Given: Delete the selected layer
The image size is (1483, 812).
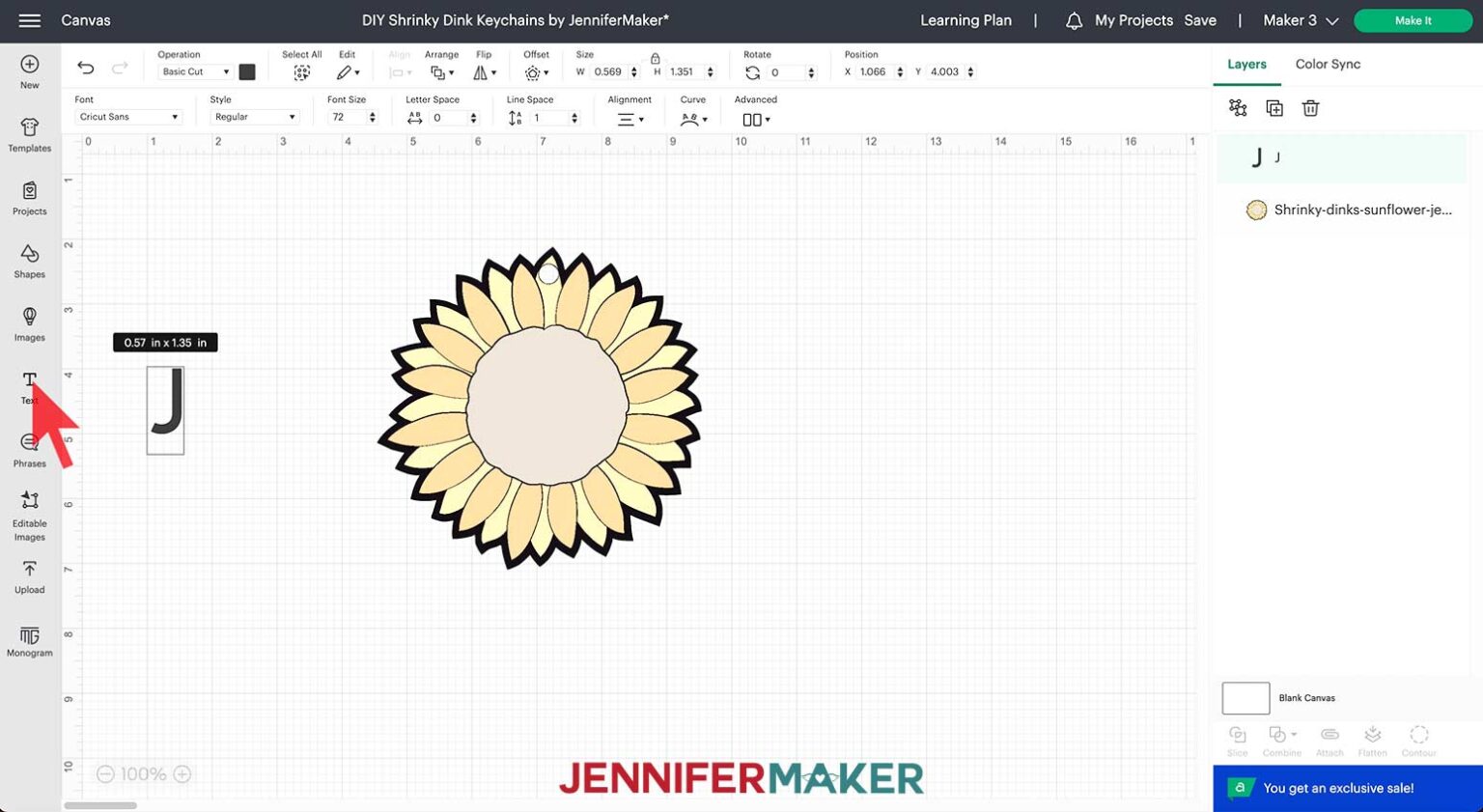Looking at the screenshot, I should [x=1310, y=108].
